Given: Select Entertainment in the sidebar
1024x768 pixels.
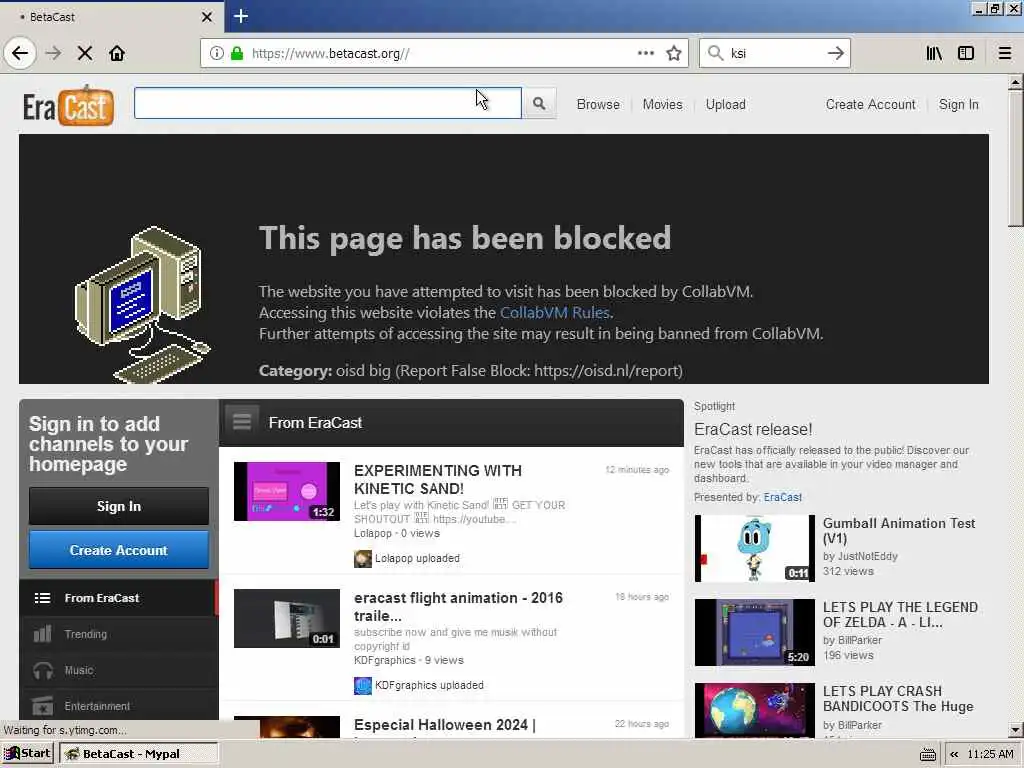Looking at the screenshot, I should pyautogui.click(x=119, y=706).
